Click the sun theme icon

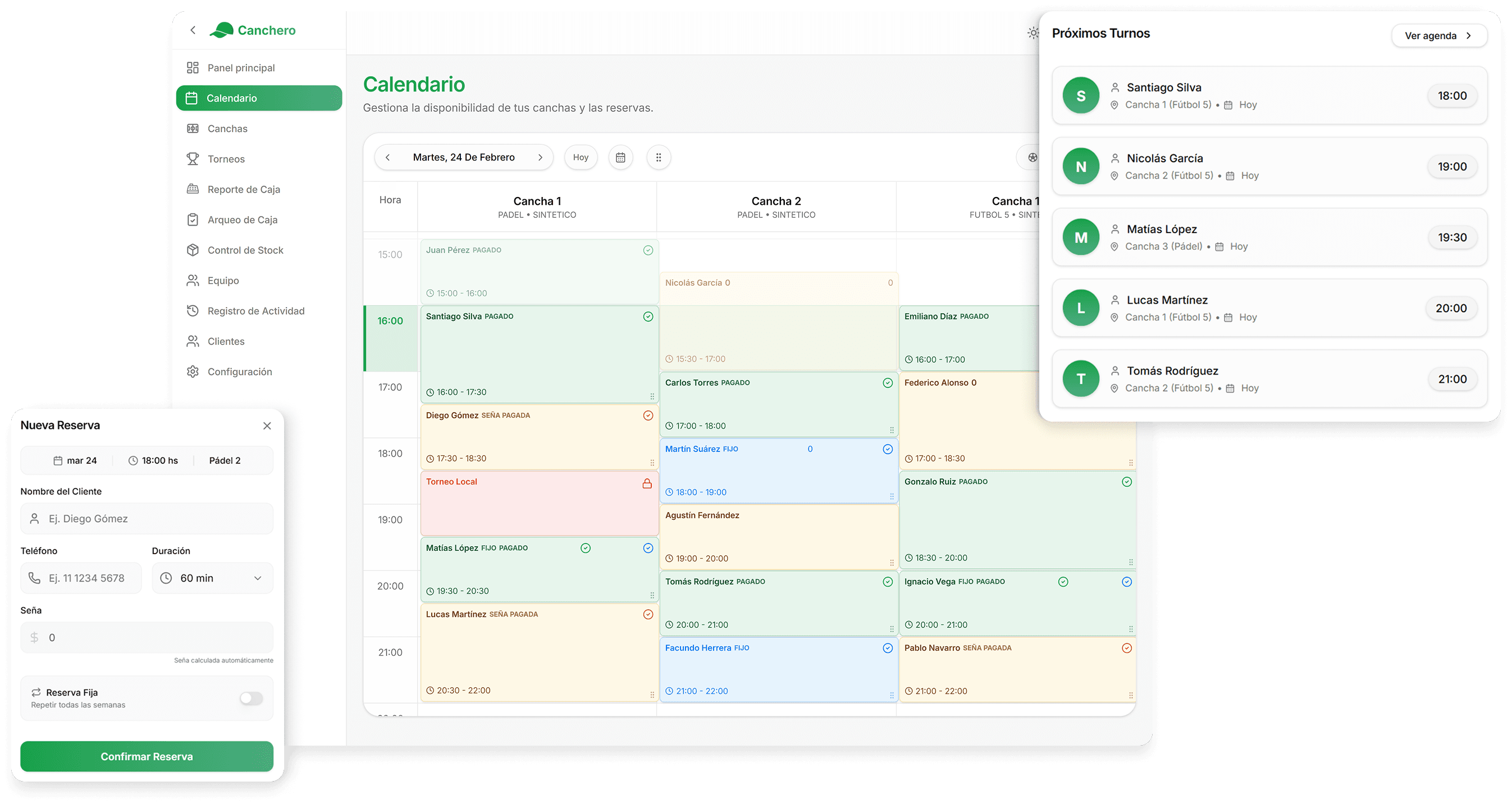click(x=1033, y=34)
